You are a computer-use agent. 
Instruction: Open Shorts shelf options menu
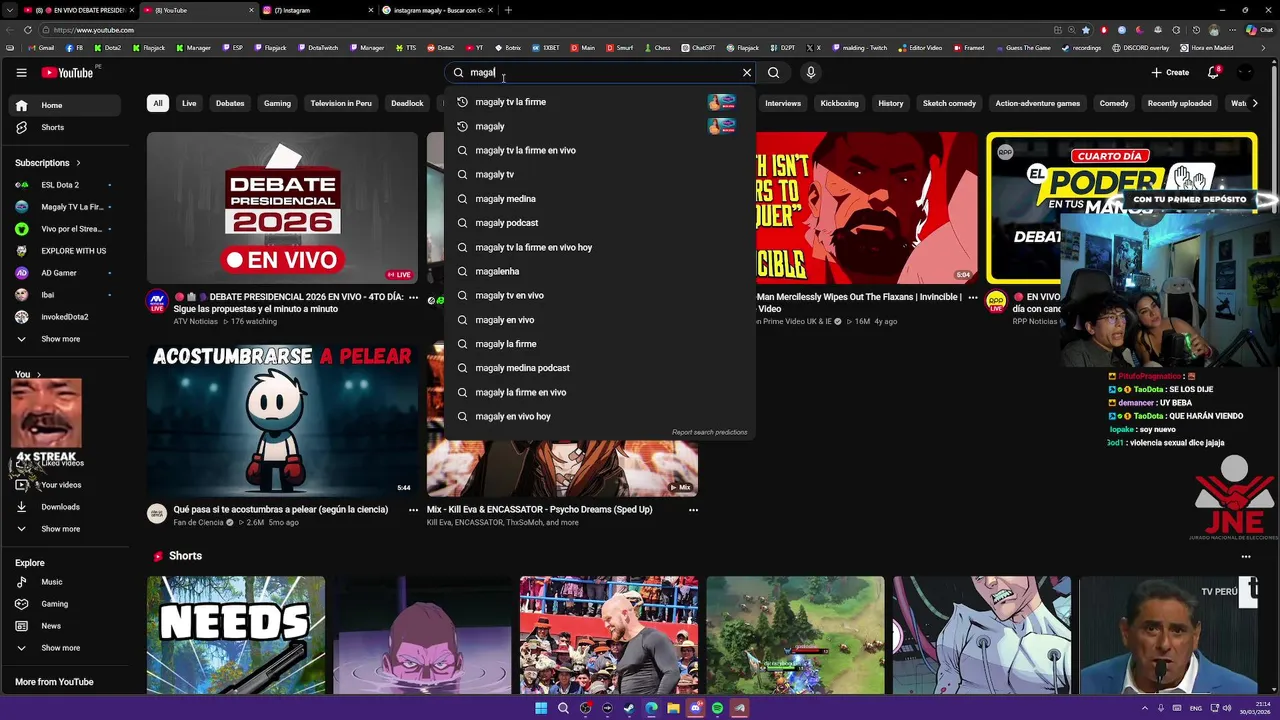pyautogui.click(x=1246, y=557)
